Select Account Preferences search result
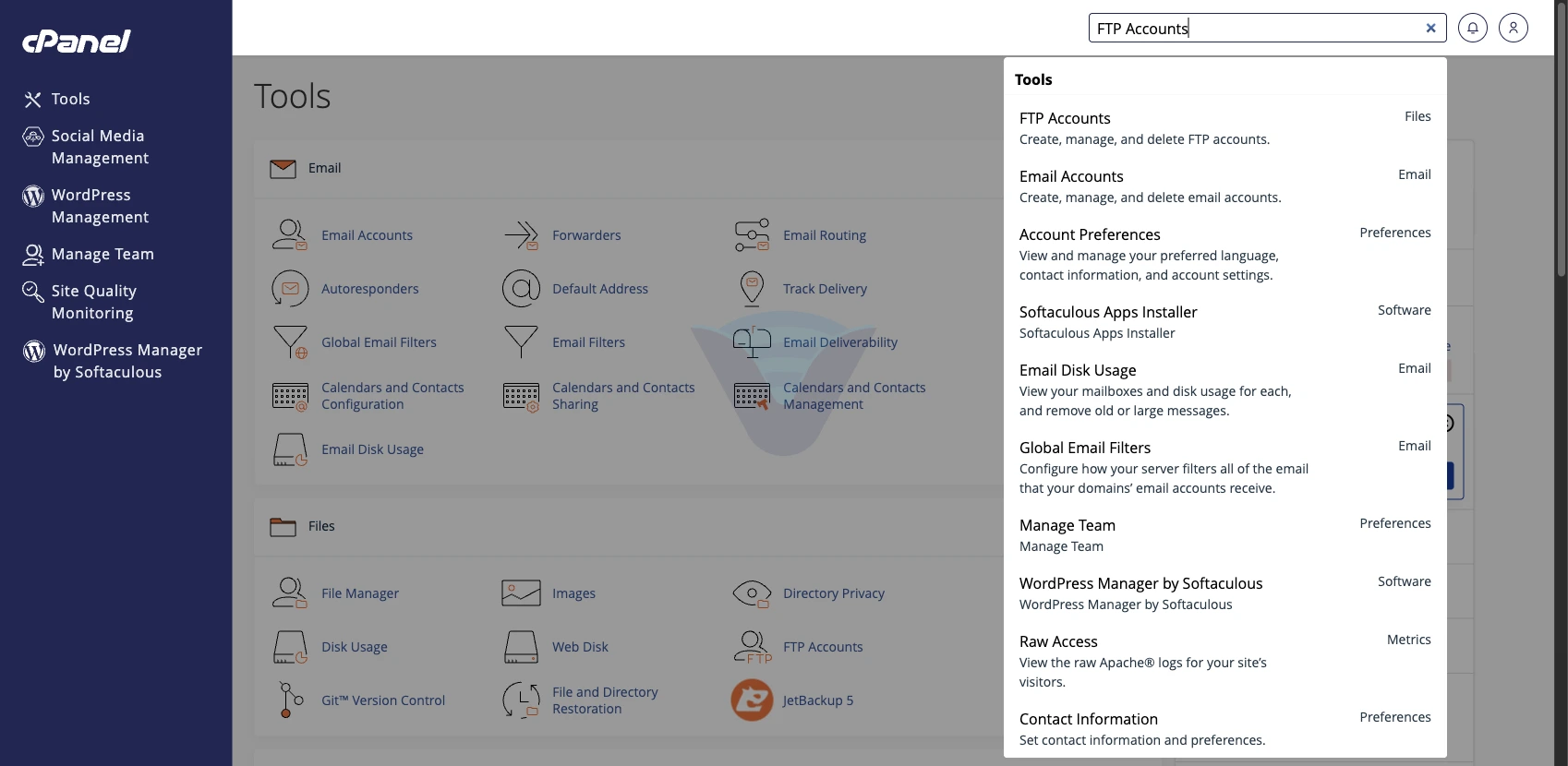The width and height of the screenshot is (1568, 766). pyautogui.click(x=1225, y=254)
